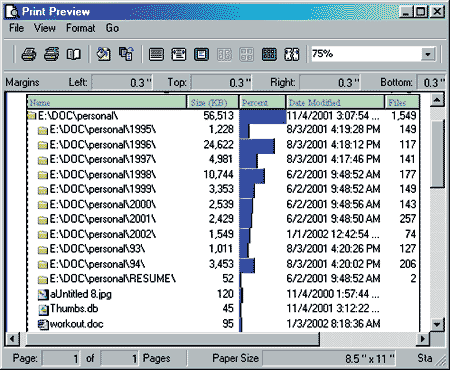
Task: Click the Top margin field
Action: [221, 82]
